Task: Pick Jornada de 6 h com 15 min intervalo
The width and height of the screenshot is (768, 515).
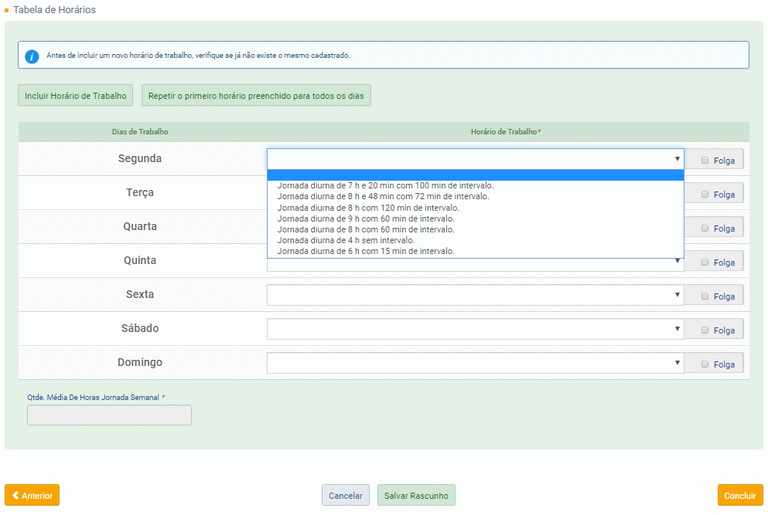Action: (365, 251)
